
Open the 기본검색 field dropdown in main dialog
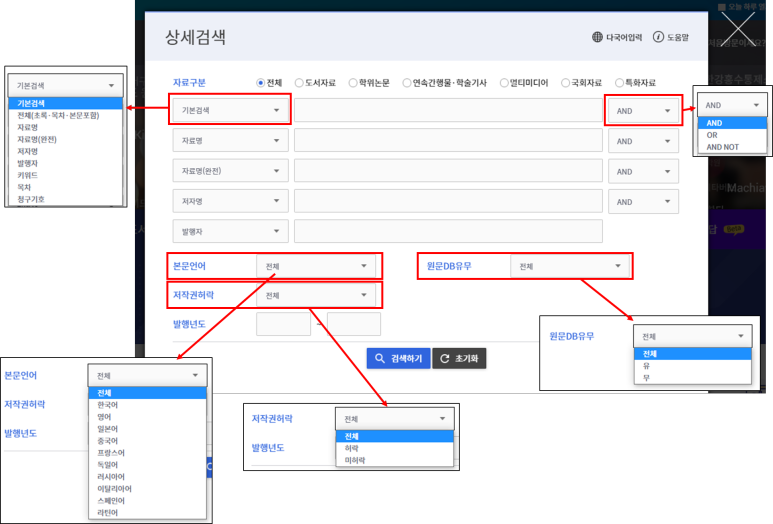point(230,110)
